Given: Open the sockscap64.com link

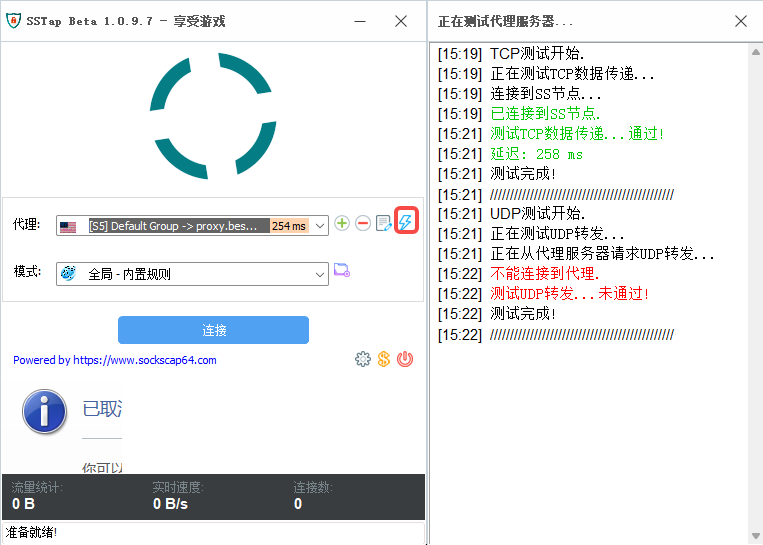Looking at the screenshot, I should pos(145,360).
